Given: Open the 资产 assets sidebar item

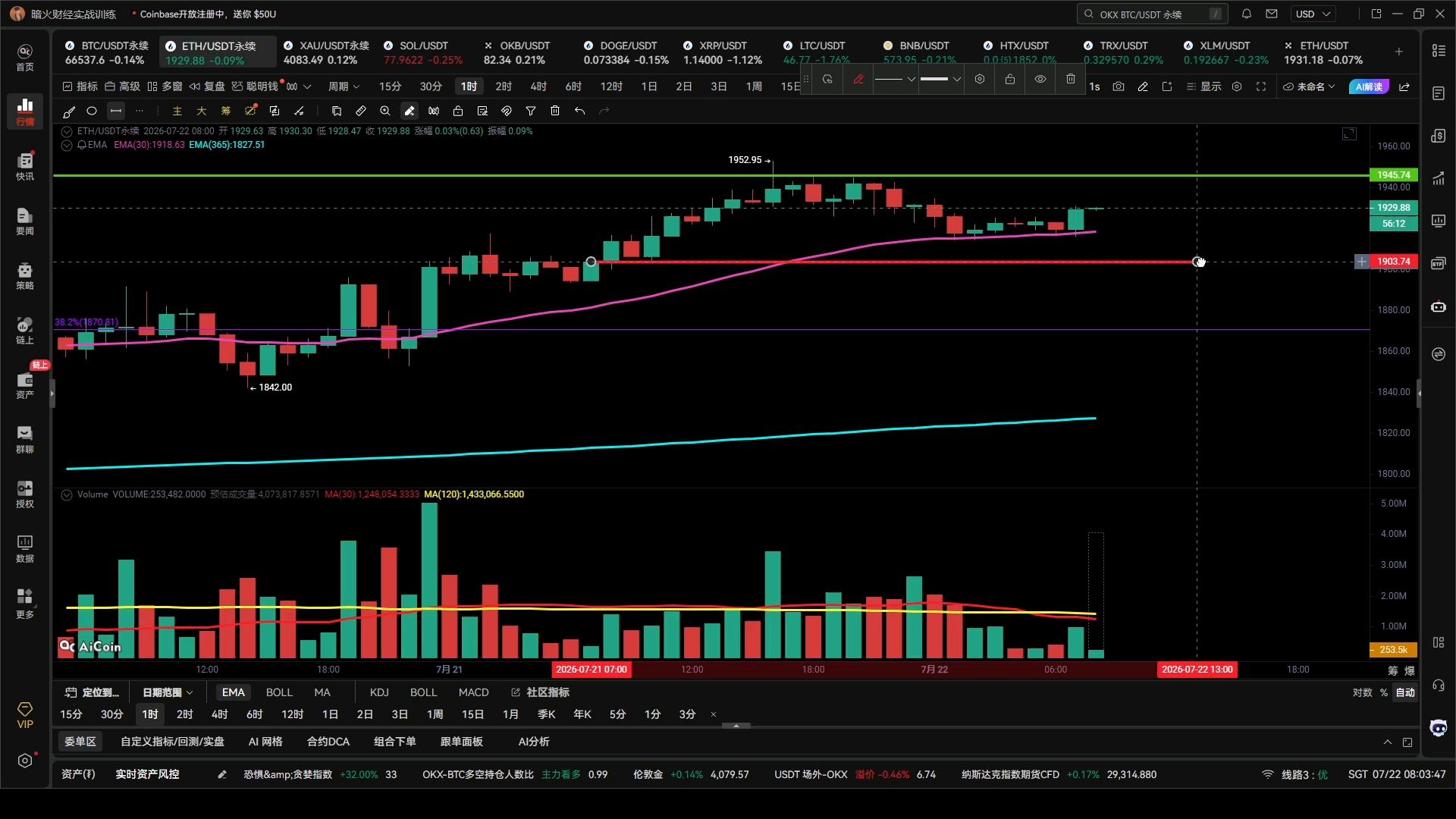Looking at the screenshot, I should coord(25,384).
